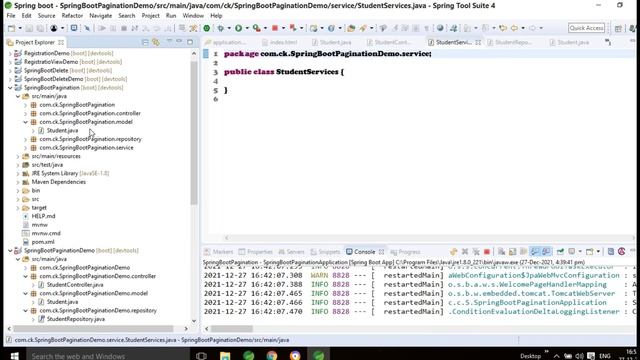Open the Project menu
Viewport: 640px width, 360px height.
151,16
